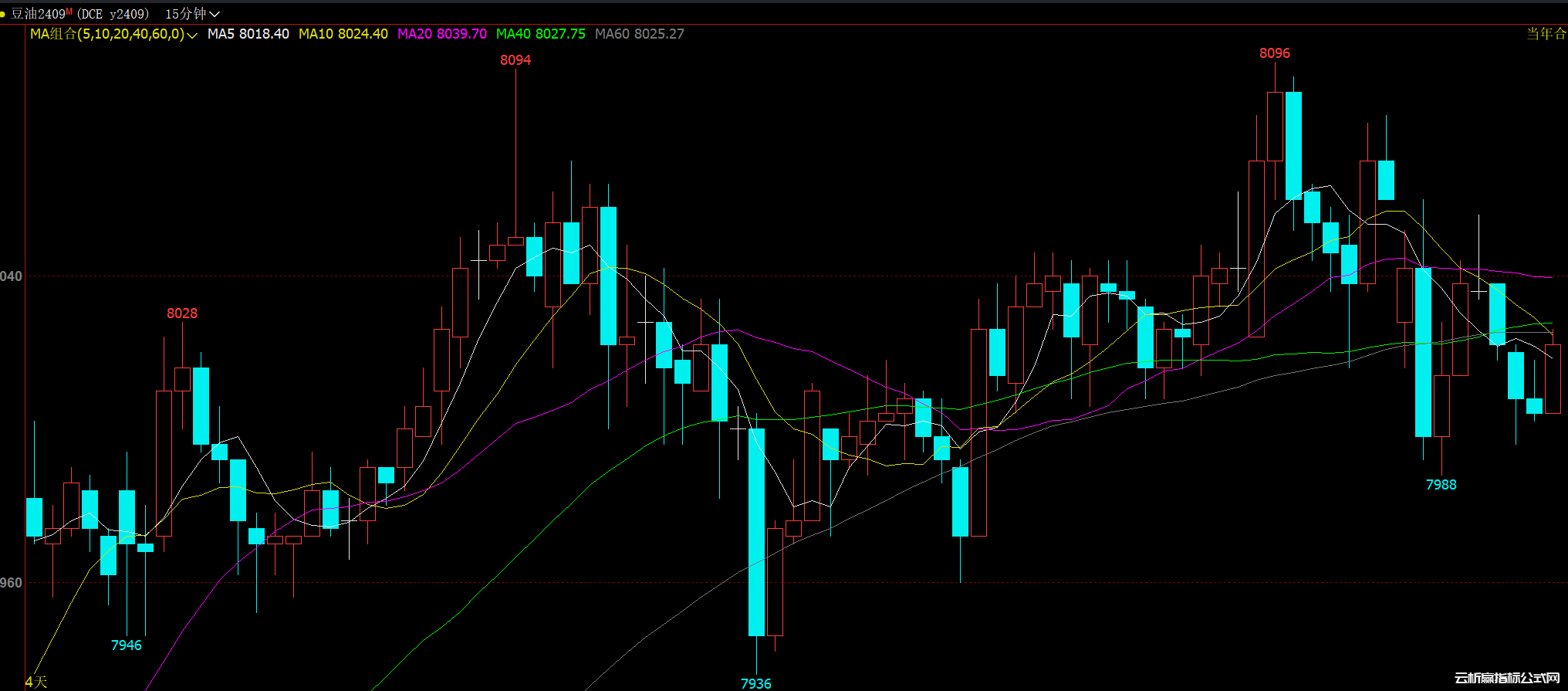
Task: Click the yellow dot icon before 豆油2409
Action: 3,14
